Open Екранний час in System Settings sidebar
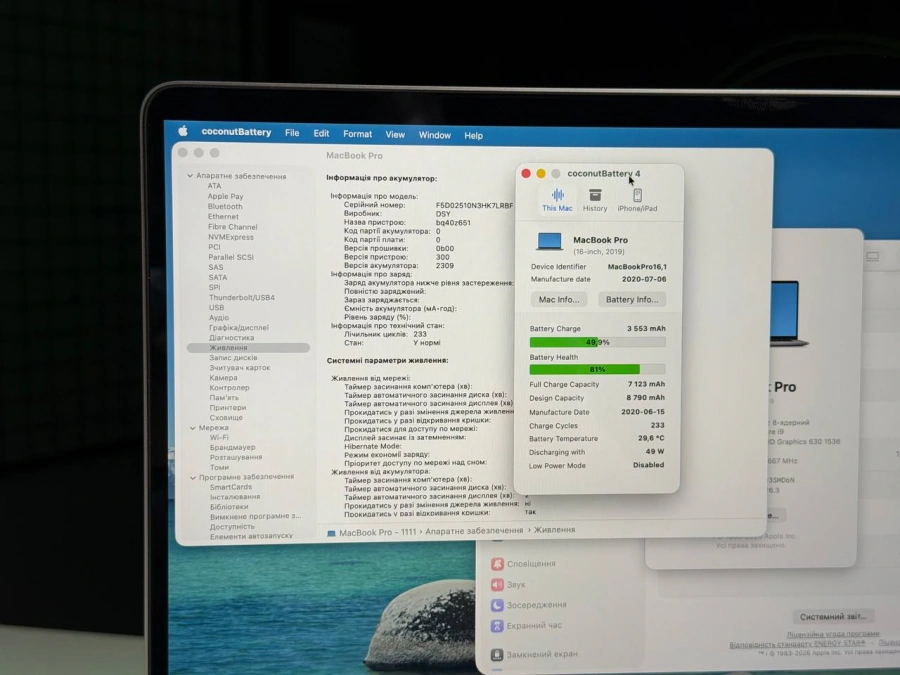 point(526,626)
